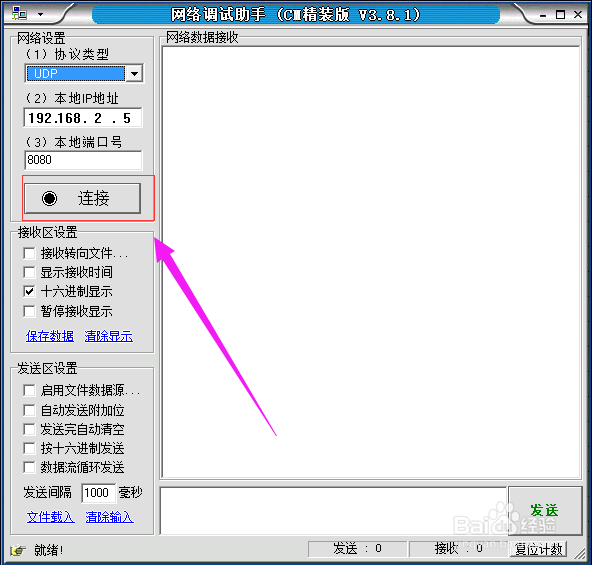
Task: Click the 连接 connect button
Action: tap(82, 198)
